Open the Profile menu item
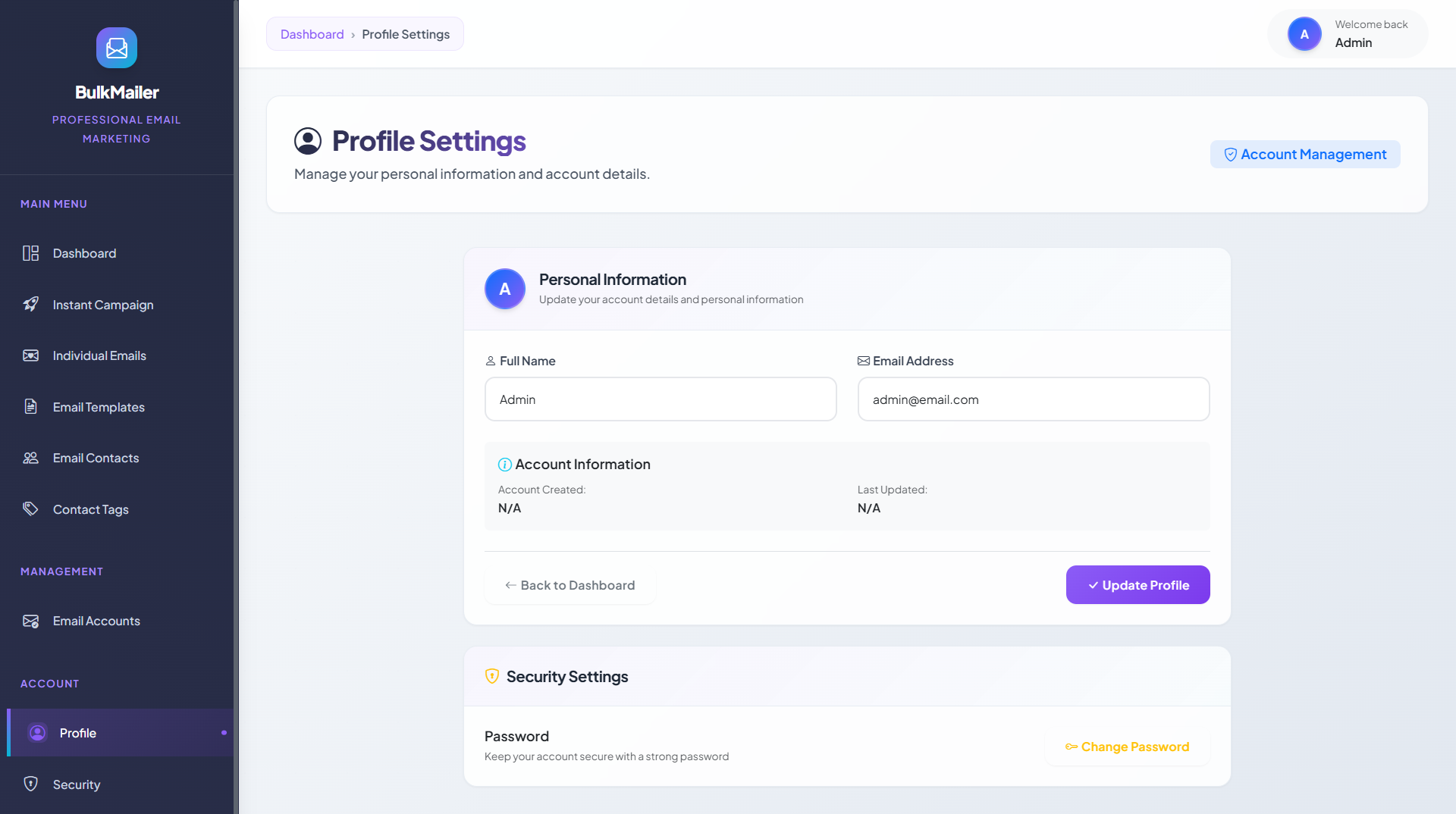Screen dimensions: 1456x814 pyautogui.click(x=78, y=733)
